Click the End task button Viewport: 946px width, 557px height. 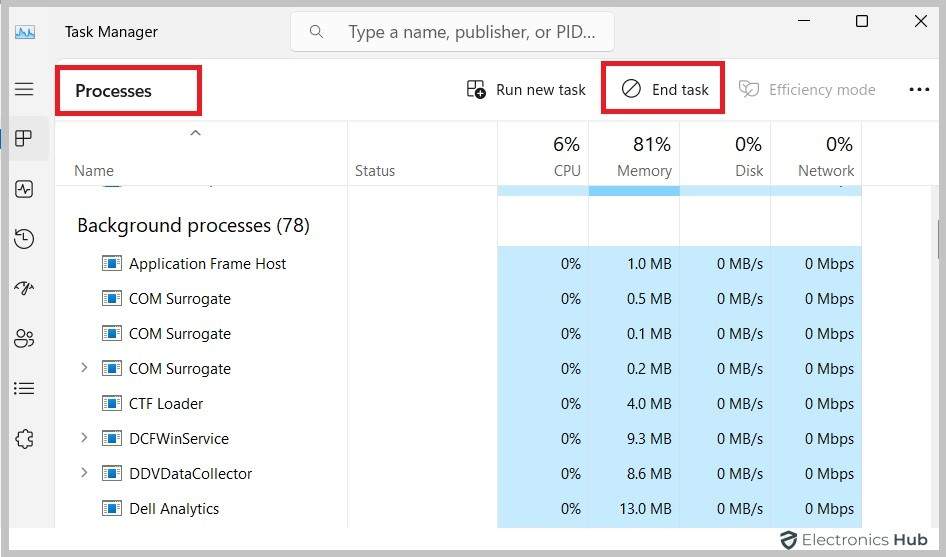tap(664, 89)
